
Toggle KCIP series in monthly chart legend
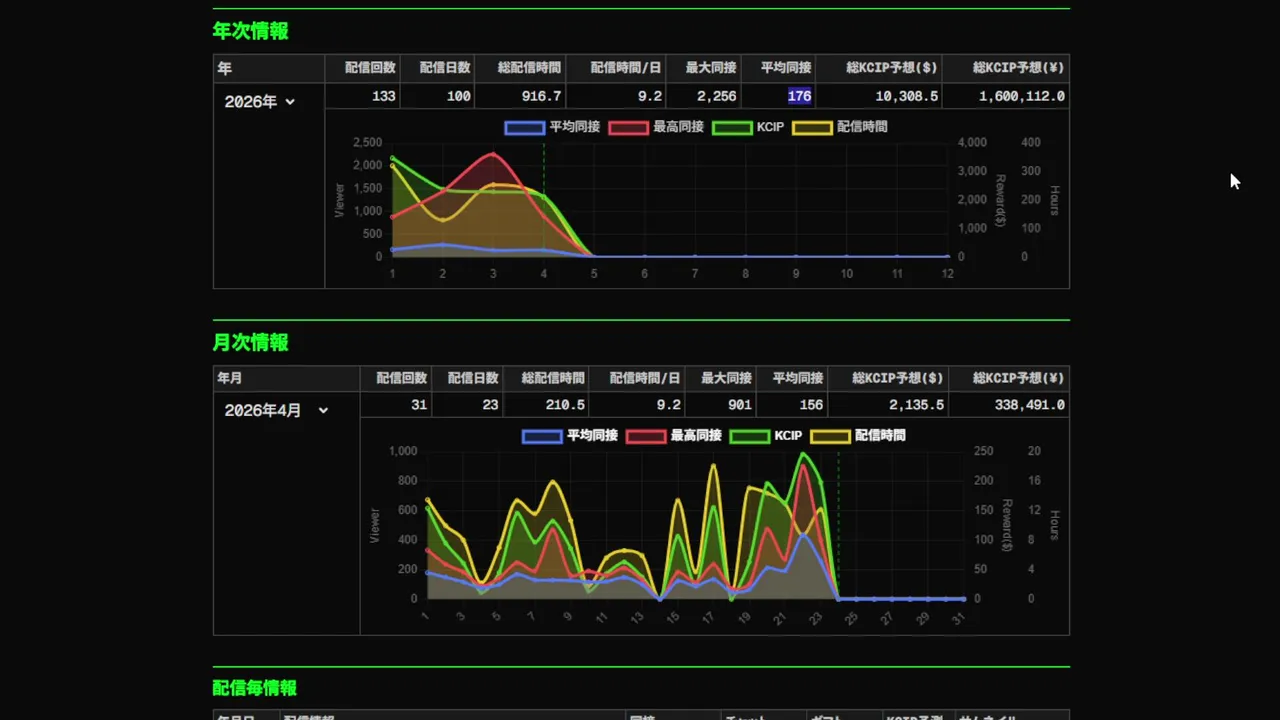tap(766, 436)
